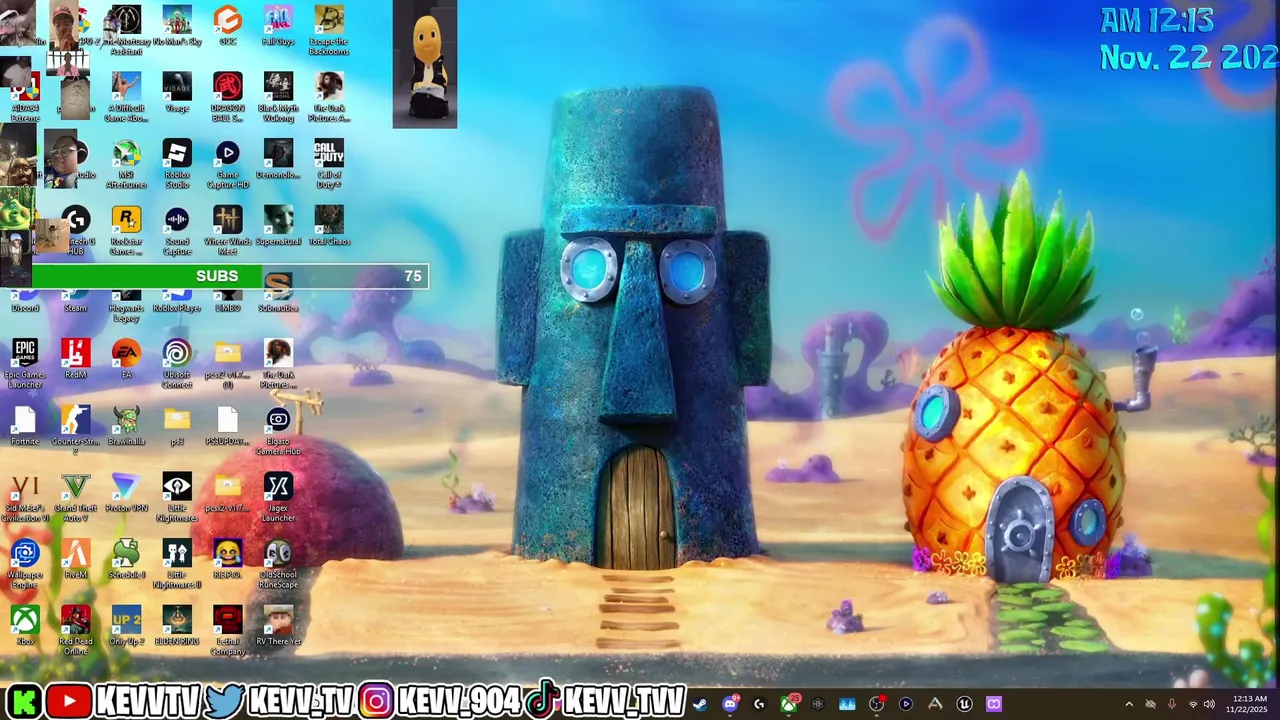Select the Brawlhalla desktop shortcut
Image resolution: width=1280 pixels, height=720 pixels.
[x=126, y=426]
